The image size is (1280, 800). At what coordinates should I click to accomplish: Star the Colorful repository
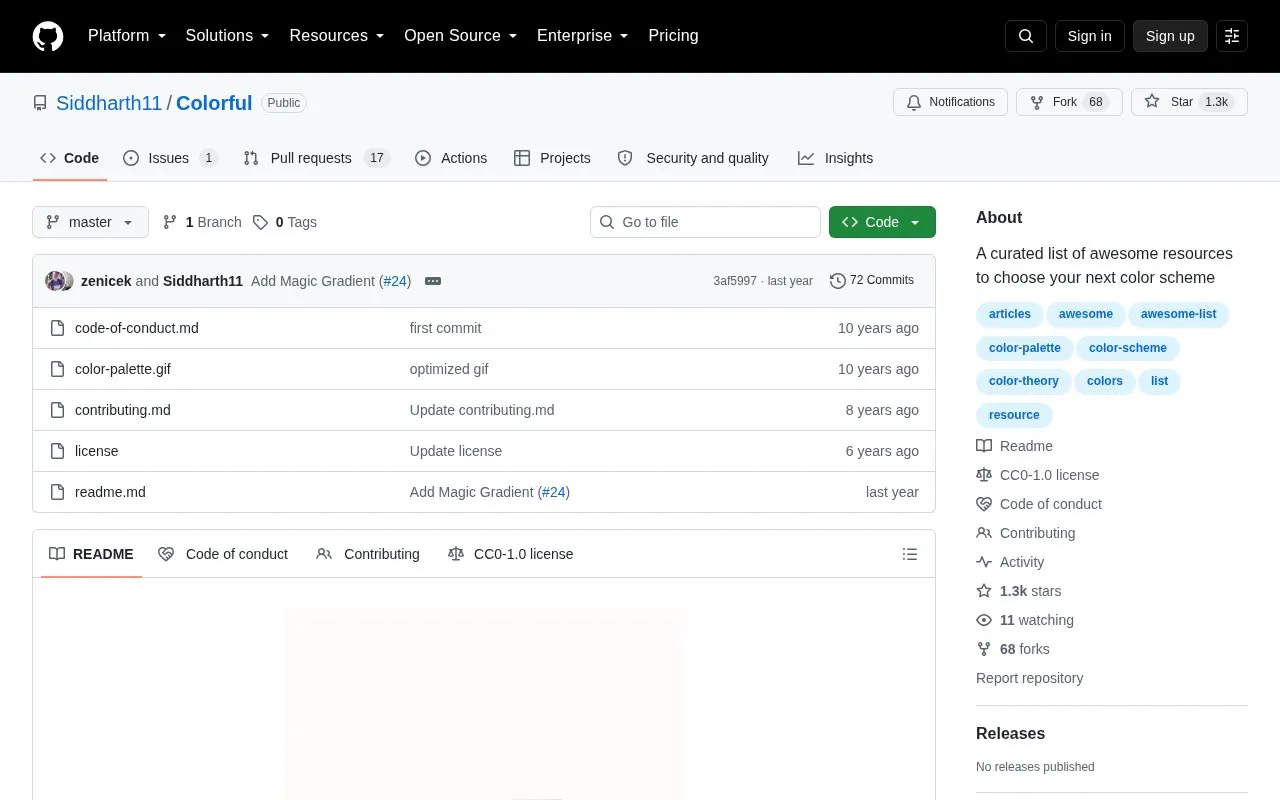pos(1189,102)
